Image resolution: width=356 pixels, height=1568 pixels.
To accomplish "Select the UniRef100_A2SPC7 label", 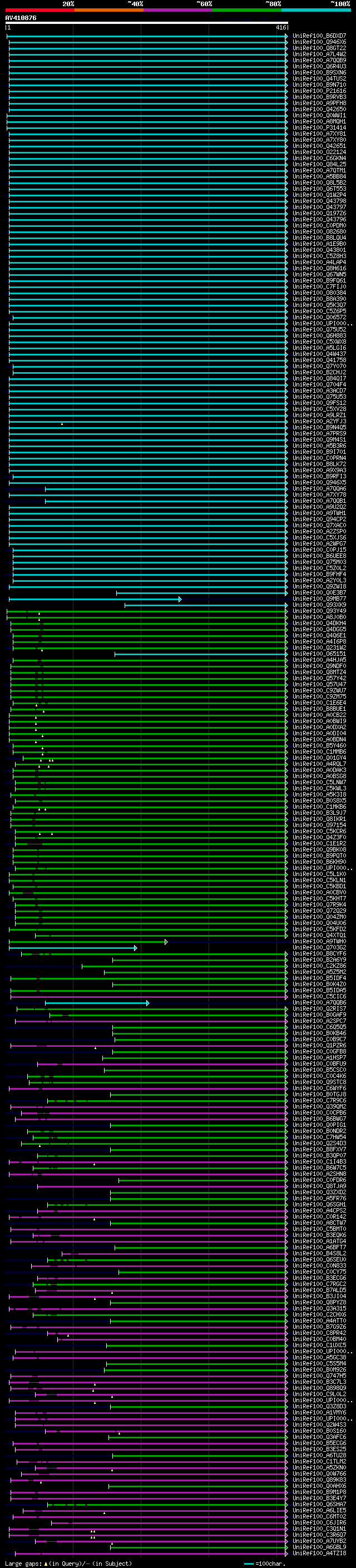I will point(319,1021).
